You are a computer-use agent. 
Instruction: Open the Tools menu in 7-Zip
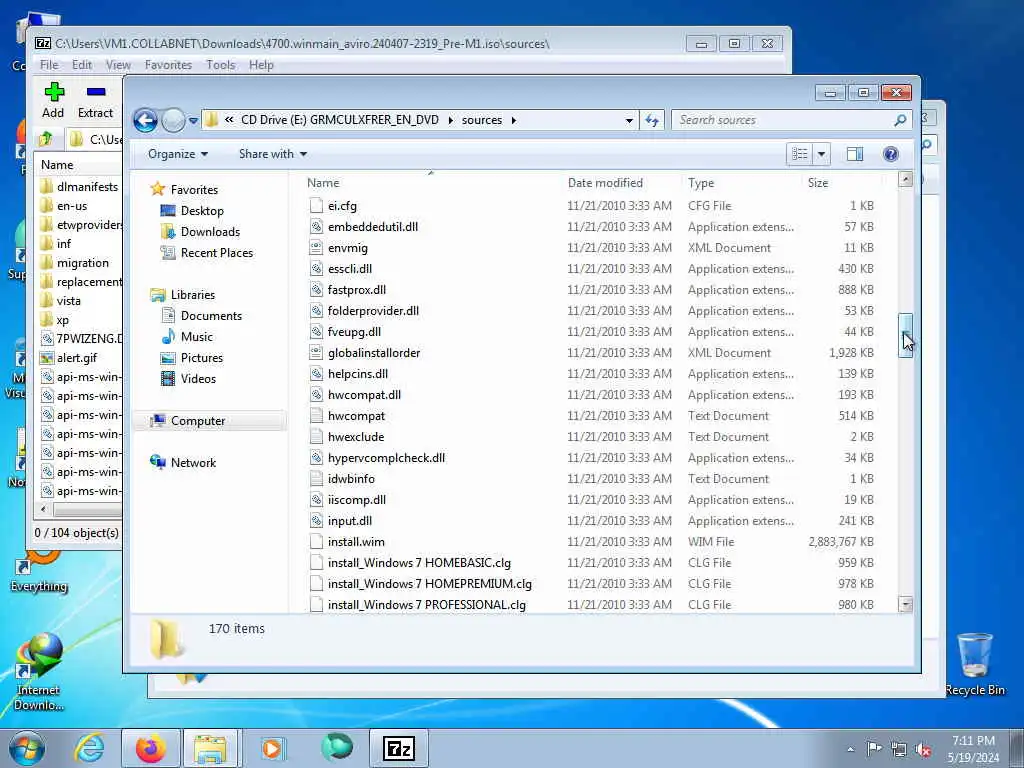pyautogui.click(x=220, y=65)
